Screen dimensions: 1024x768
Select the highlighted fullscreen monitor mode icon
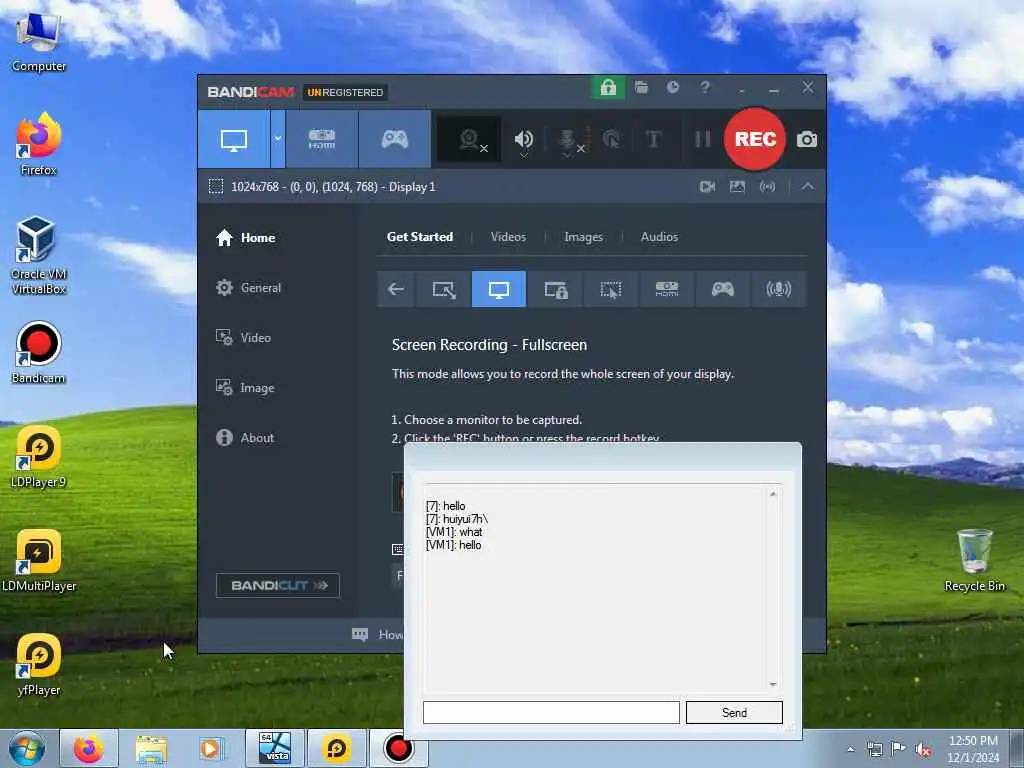(499, 289)
